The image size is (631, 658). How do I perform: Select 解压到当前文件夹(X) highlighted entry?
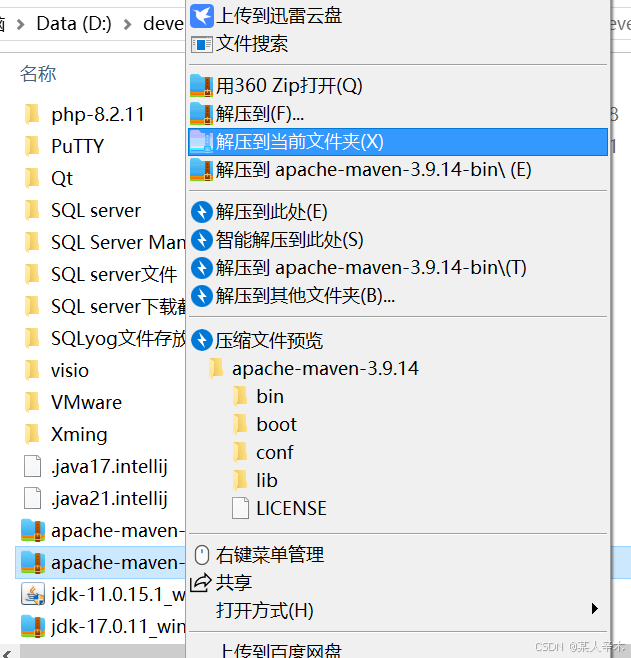[x=398, y=142]
